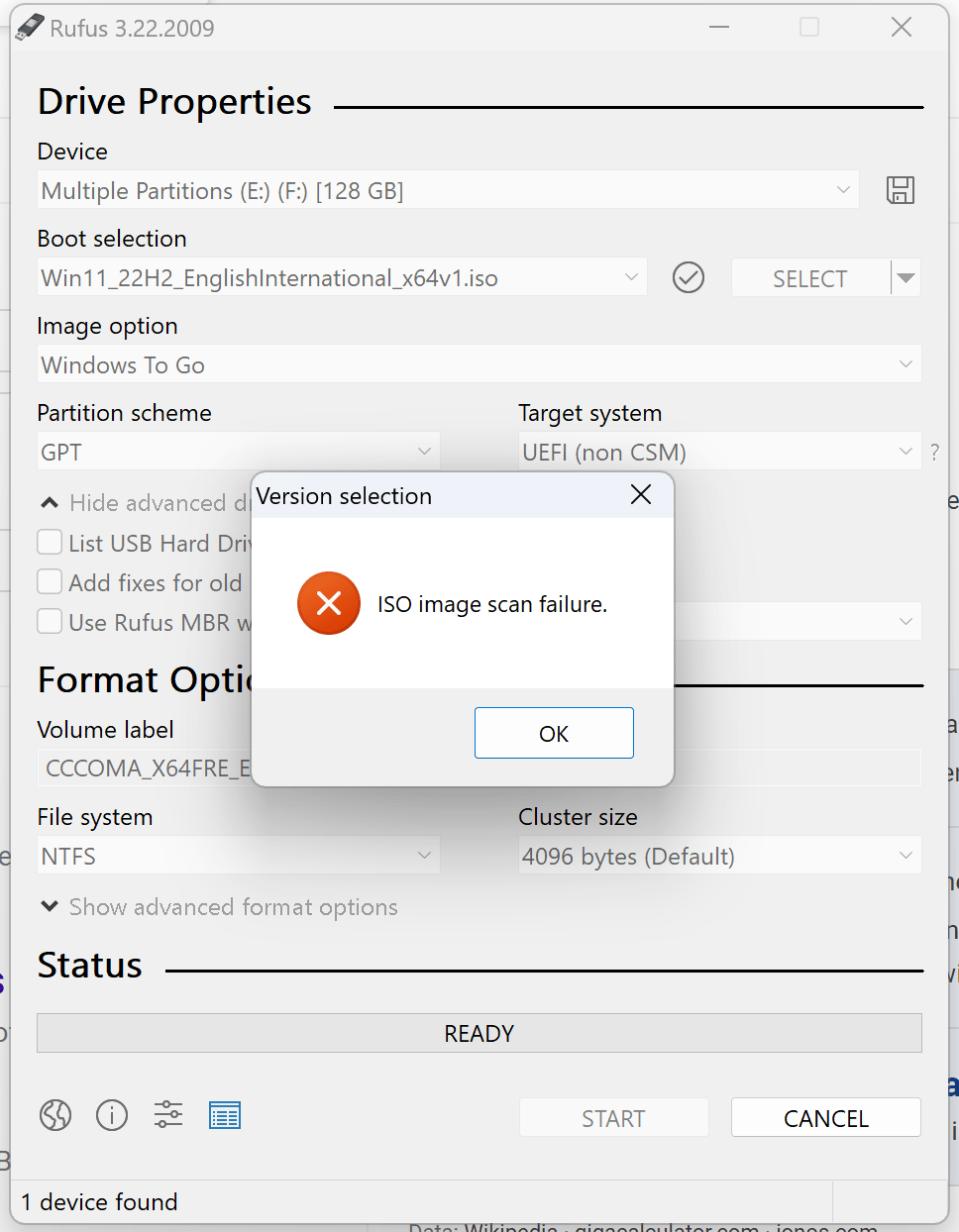Screen dimensions: 959x1232
Task: Open the language selection globe icon
Action: pyautogui.click(x=55, y=1115)
